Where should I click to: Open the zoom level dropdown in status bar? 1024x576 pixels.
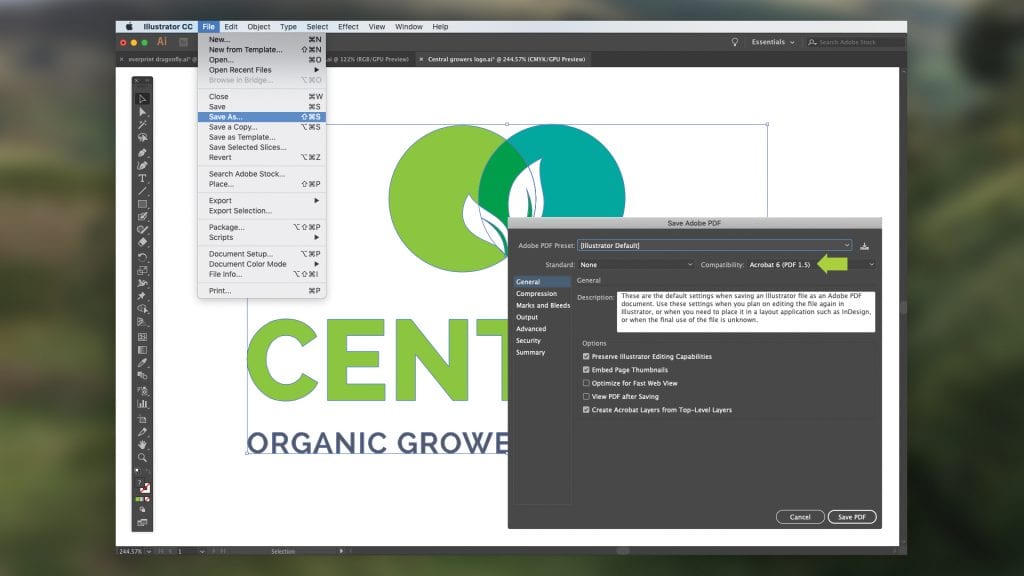pos(149,551)
